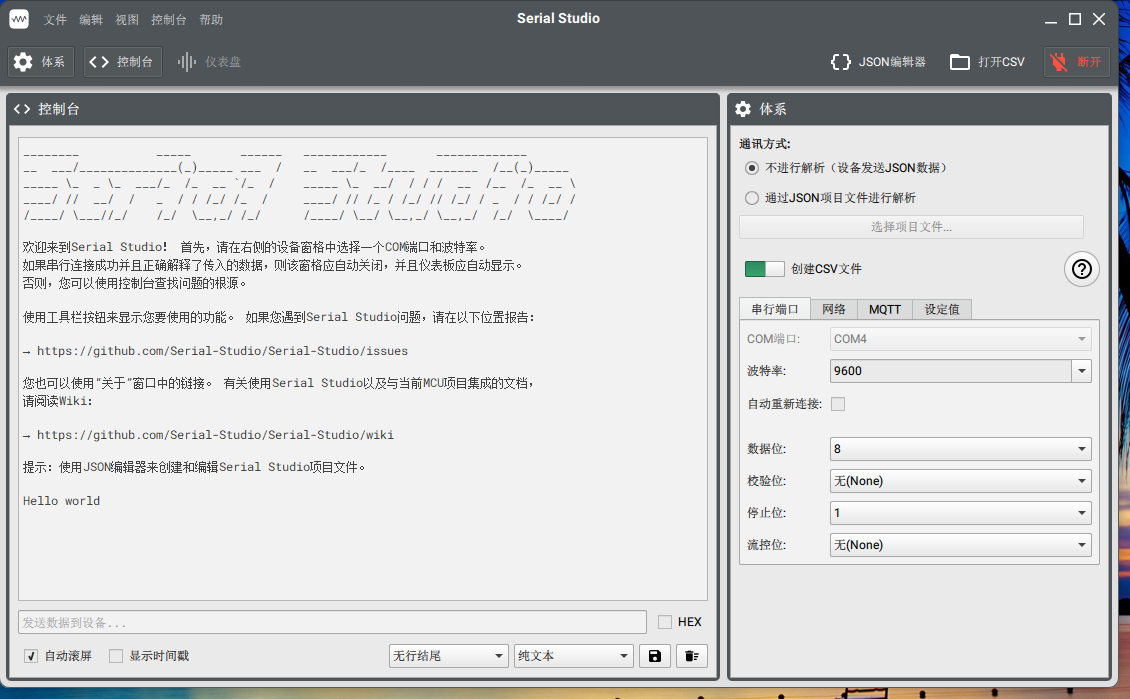Switch to the 设定值 tab
The image size is (1130, 699).
942,309
